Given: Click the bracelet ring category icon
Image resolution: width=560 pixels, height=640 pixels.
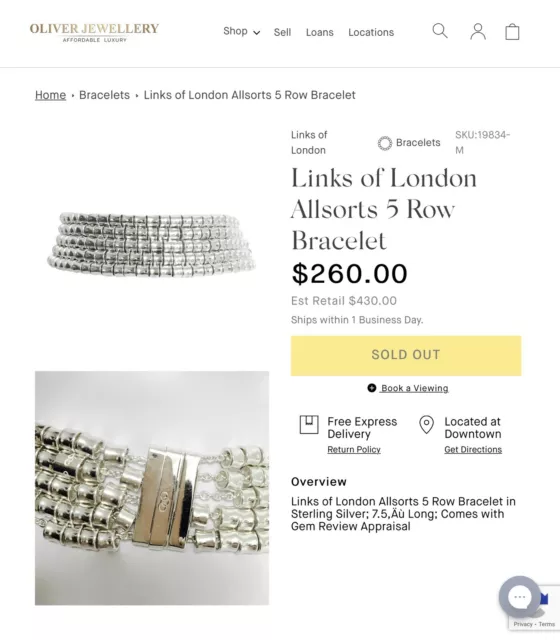Looking at the screenshot, I should tap(384, 143).
